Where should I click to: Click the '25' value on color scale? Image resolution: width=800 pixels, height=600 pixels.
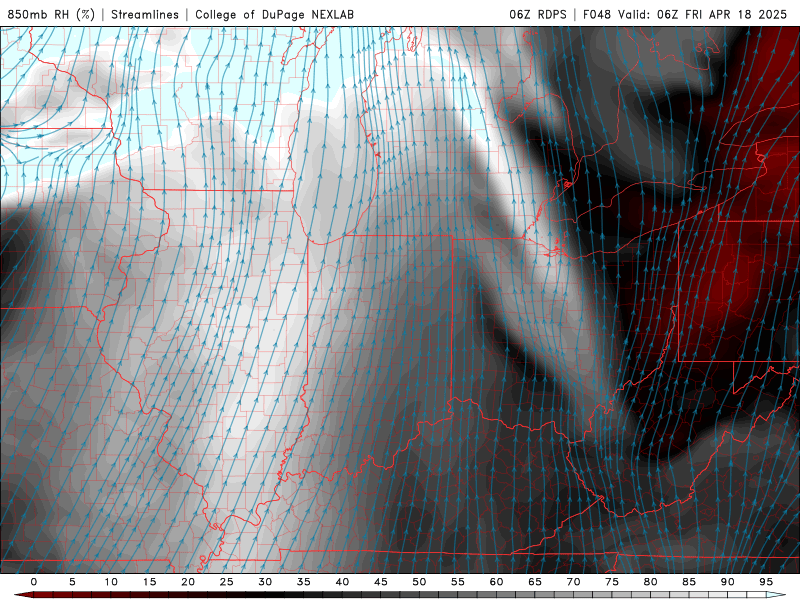[x=227, y=582]
